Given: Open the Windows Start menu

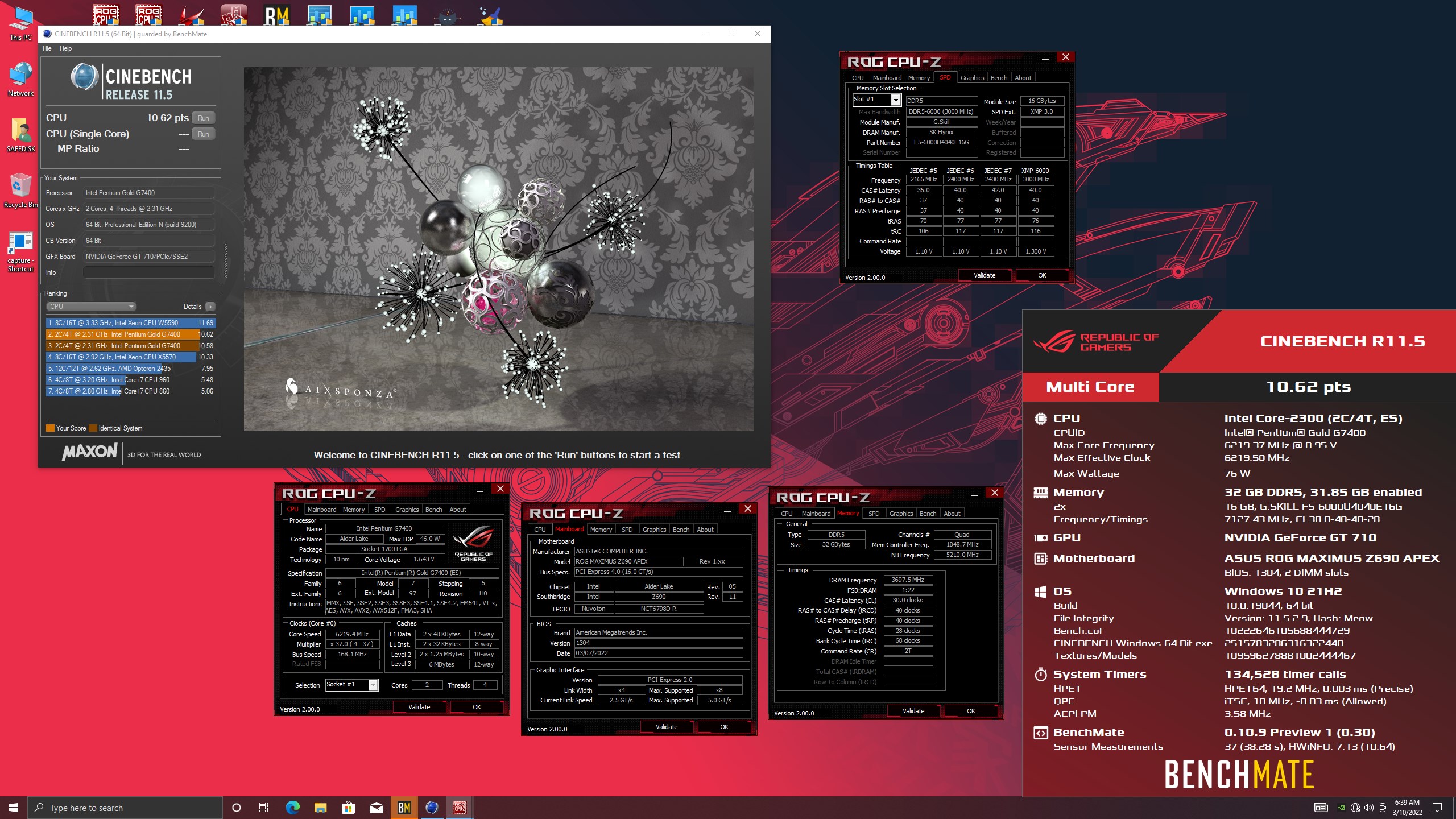Looking at the screenshot, I should point(14,808).
